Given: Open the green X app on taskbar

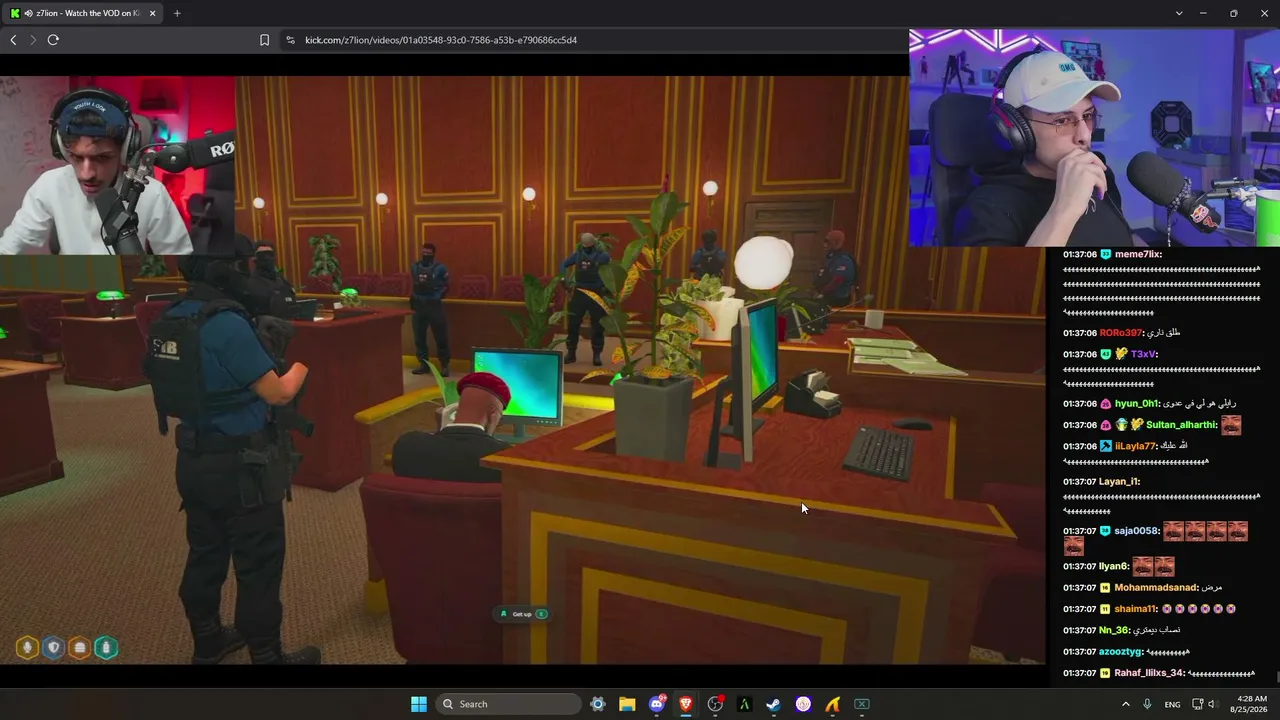Looking at the screenshot, I should click(x=862, y=704).
